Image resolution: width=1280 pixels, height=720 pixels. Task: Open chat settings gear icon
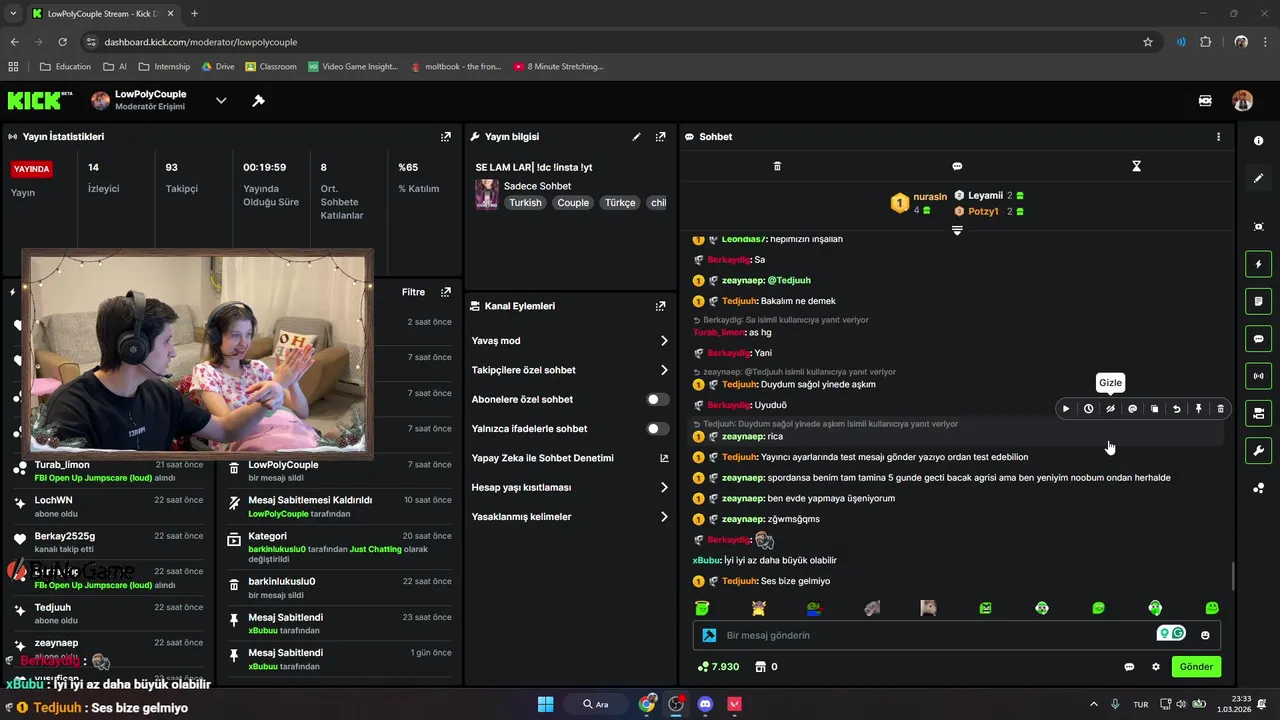point(1156,667)
